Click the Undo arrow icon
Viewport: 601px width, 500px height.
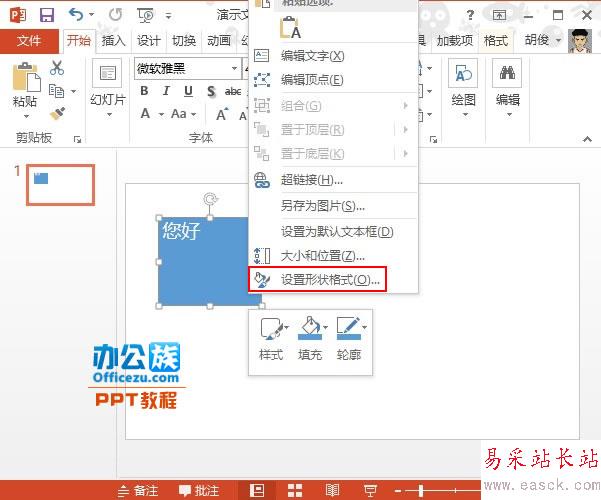[76, 15]
